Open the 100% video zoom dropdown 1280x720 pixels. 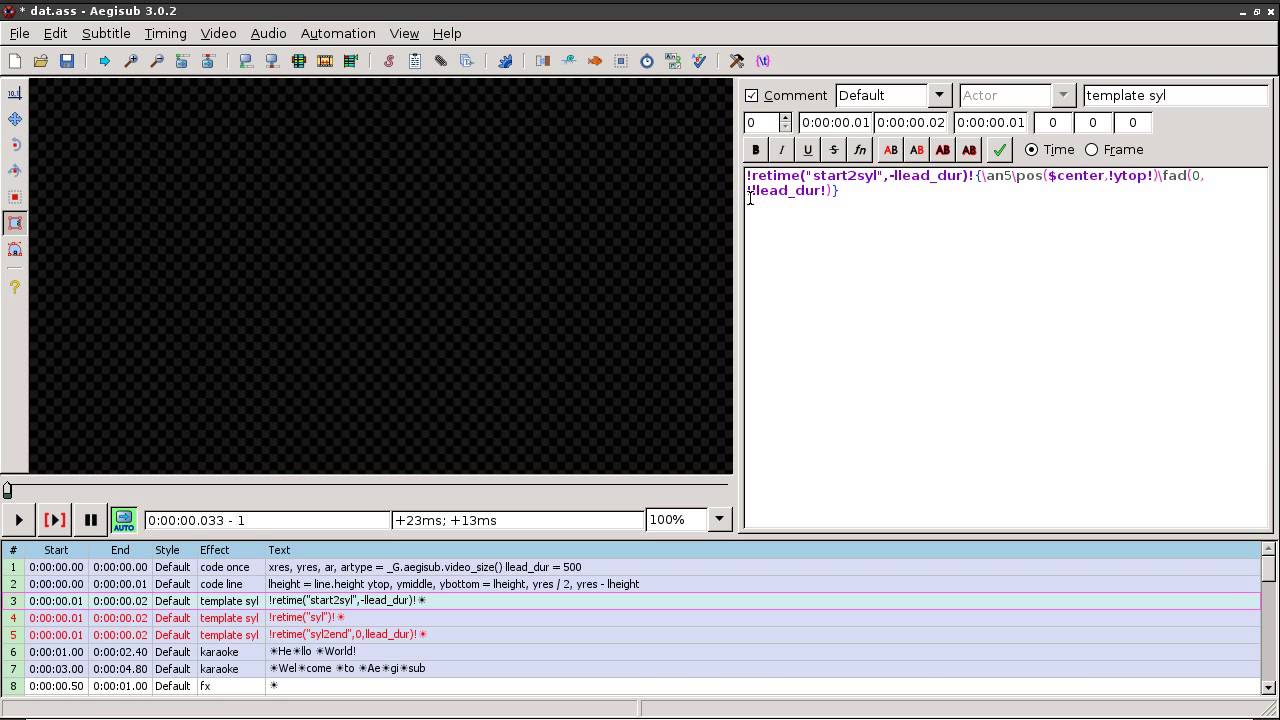719,520
